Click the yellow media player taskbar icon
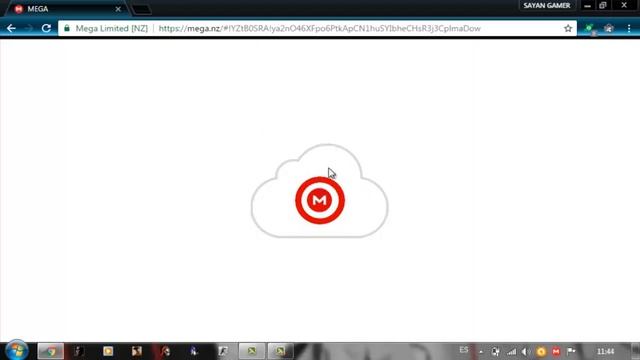Viewport: 640px width, 360px height. click(108, 351)
